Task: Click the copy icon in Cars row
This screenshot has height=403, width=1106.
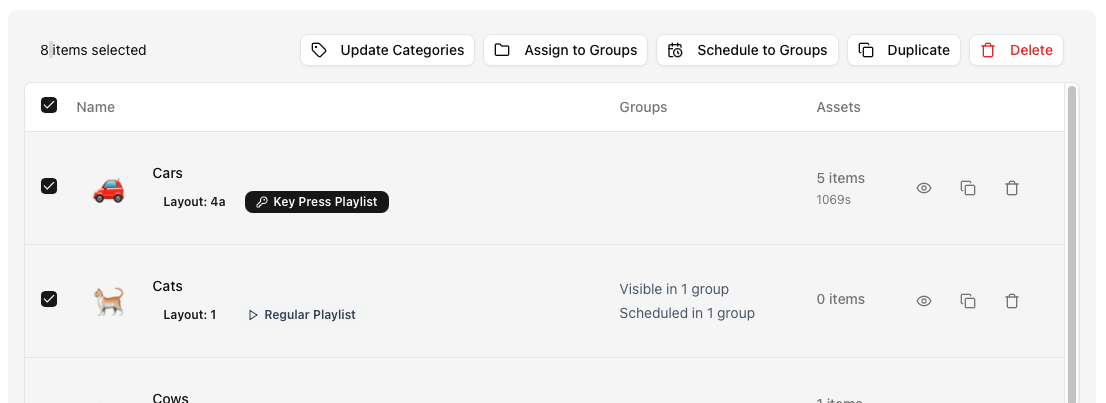Action: [968, 188]
